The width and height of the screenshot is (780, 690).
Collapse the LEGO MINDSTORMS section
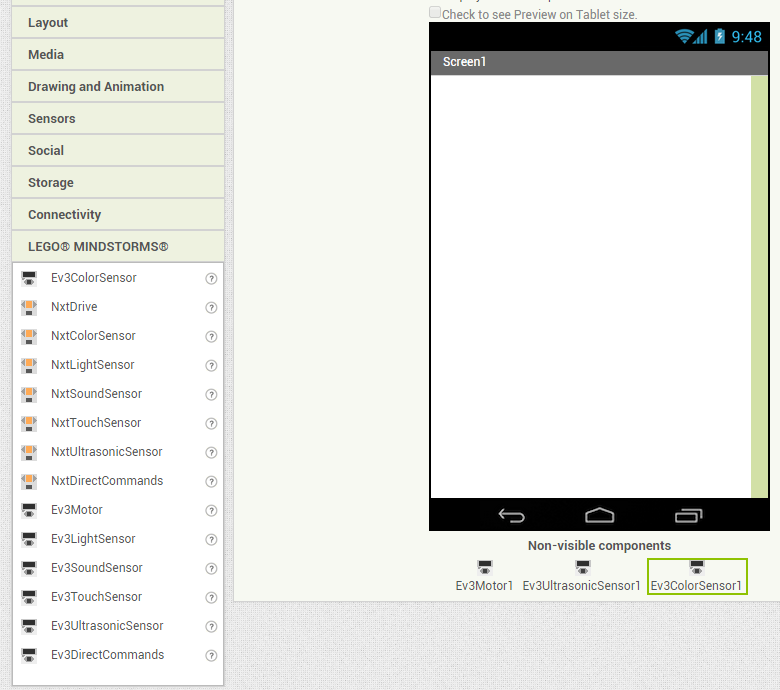pos(118,246)
